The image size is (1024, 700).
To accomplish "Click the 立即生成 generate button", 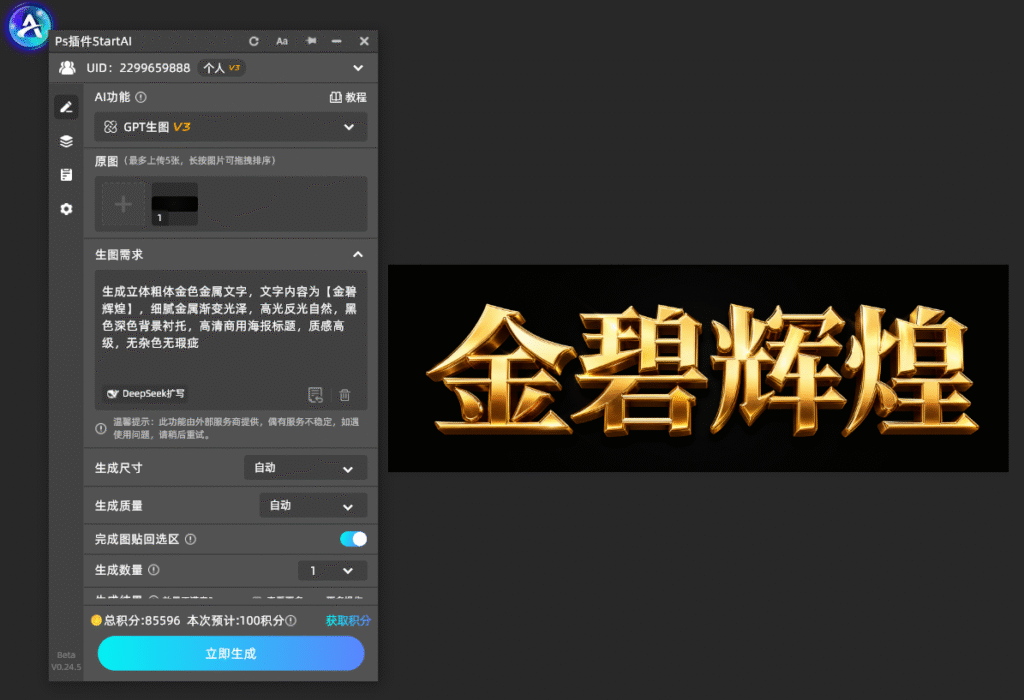I will 231,654.
